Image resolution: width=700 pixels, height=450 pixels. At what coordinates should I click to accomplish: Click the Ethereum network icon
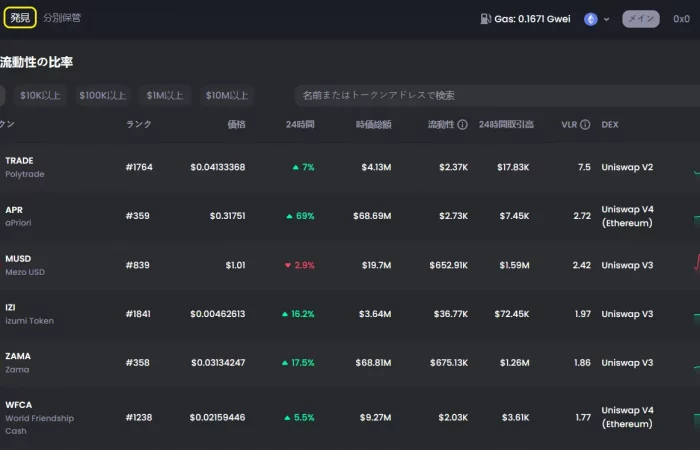tap(591, 19)
